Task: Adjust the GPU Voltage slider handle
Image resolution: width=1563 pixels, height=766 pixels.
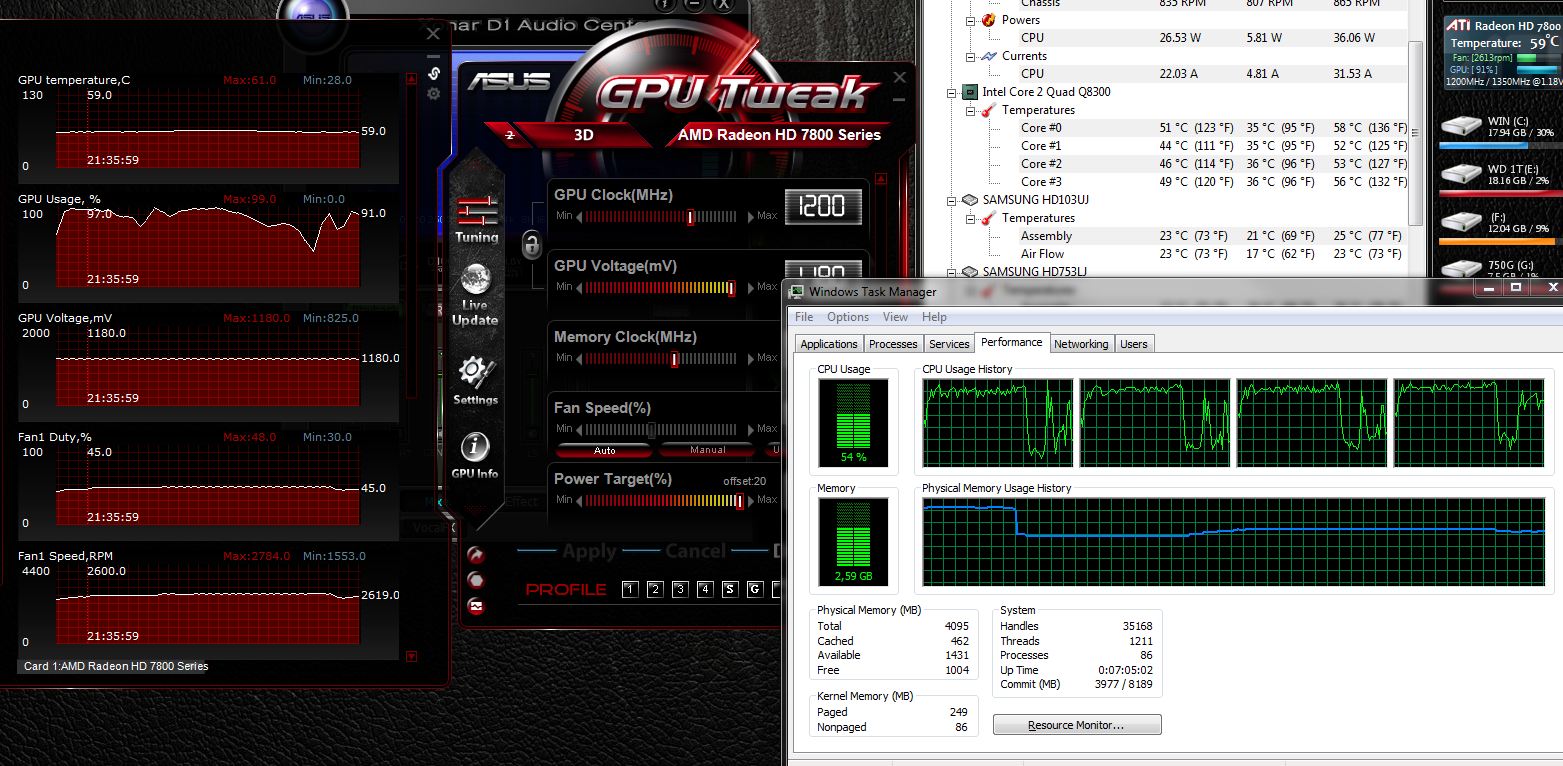Action: point(732,288)
